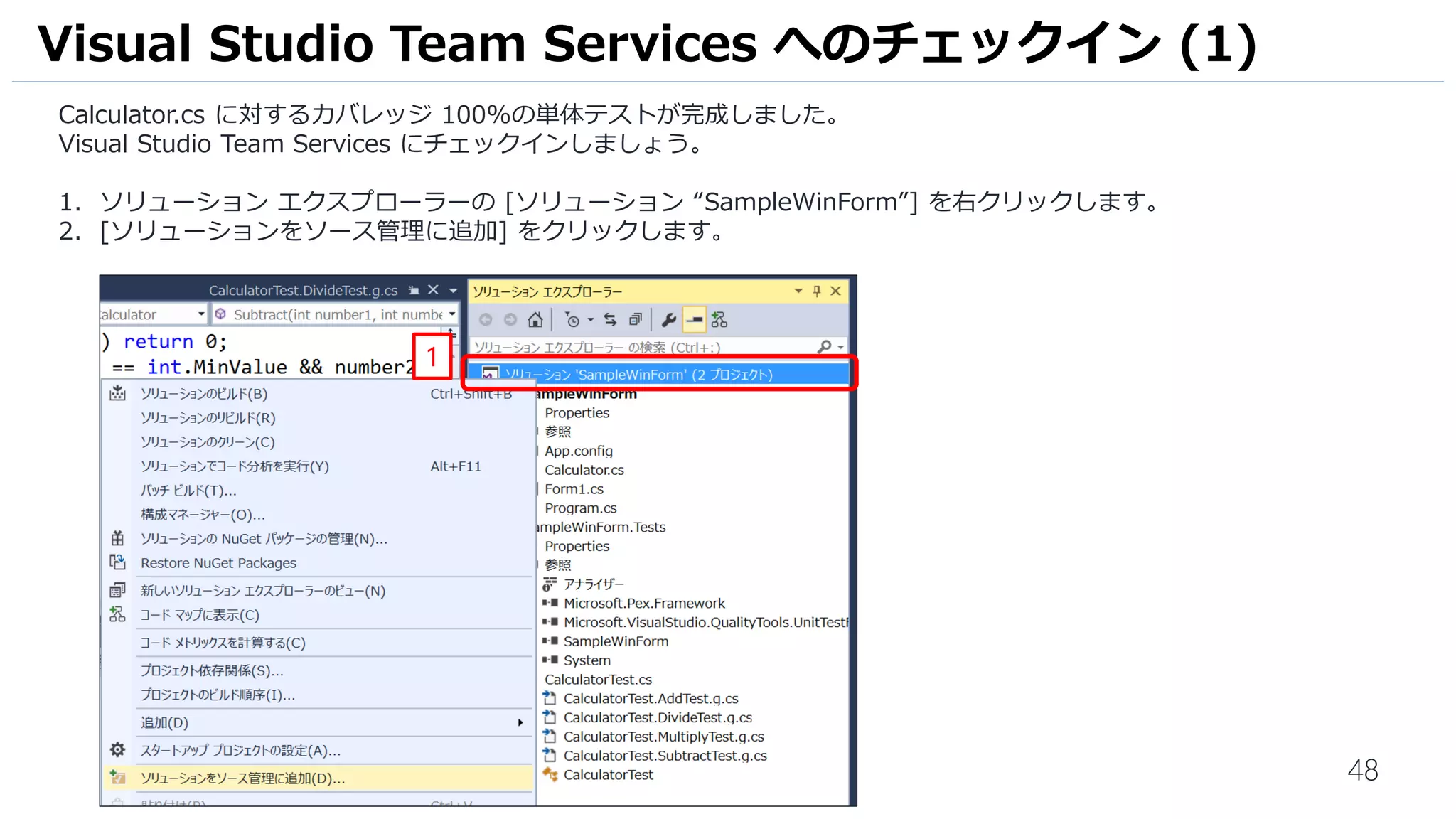Choose スタートアップ プロジェクトの設定(A)... menu item

tap(318, 750)
